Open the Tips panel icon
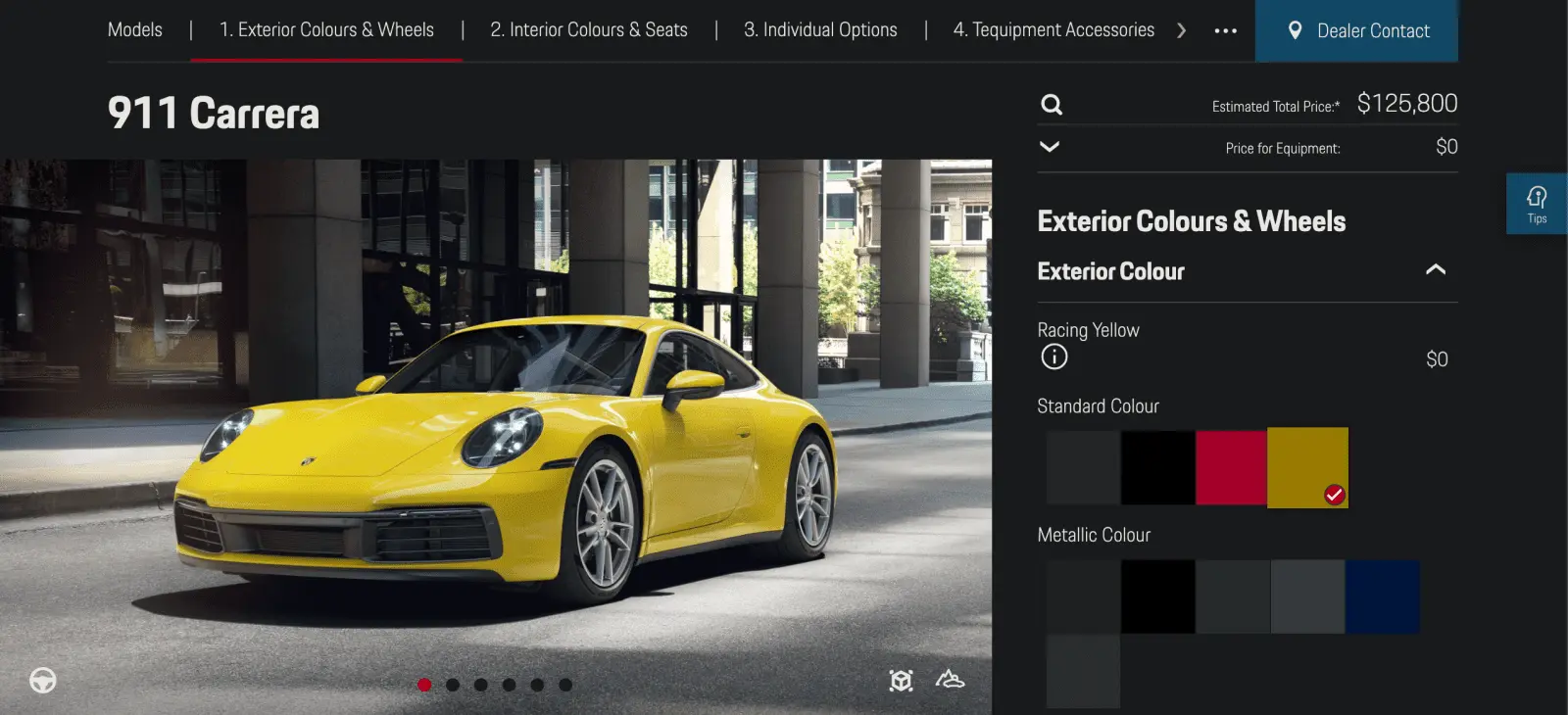Screen dimensions: 1568x715 [x=1536, y=204]
